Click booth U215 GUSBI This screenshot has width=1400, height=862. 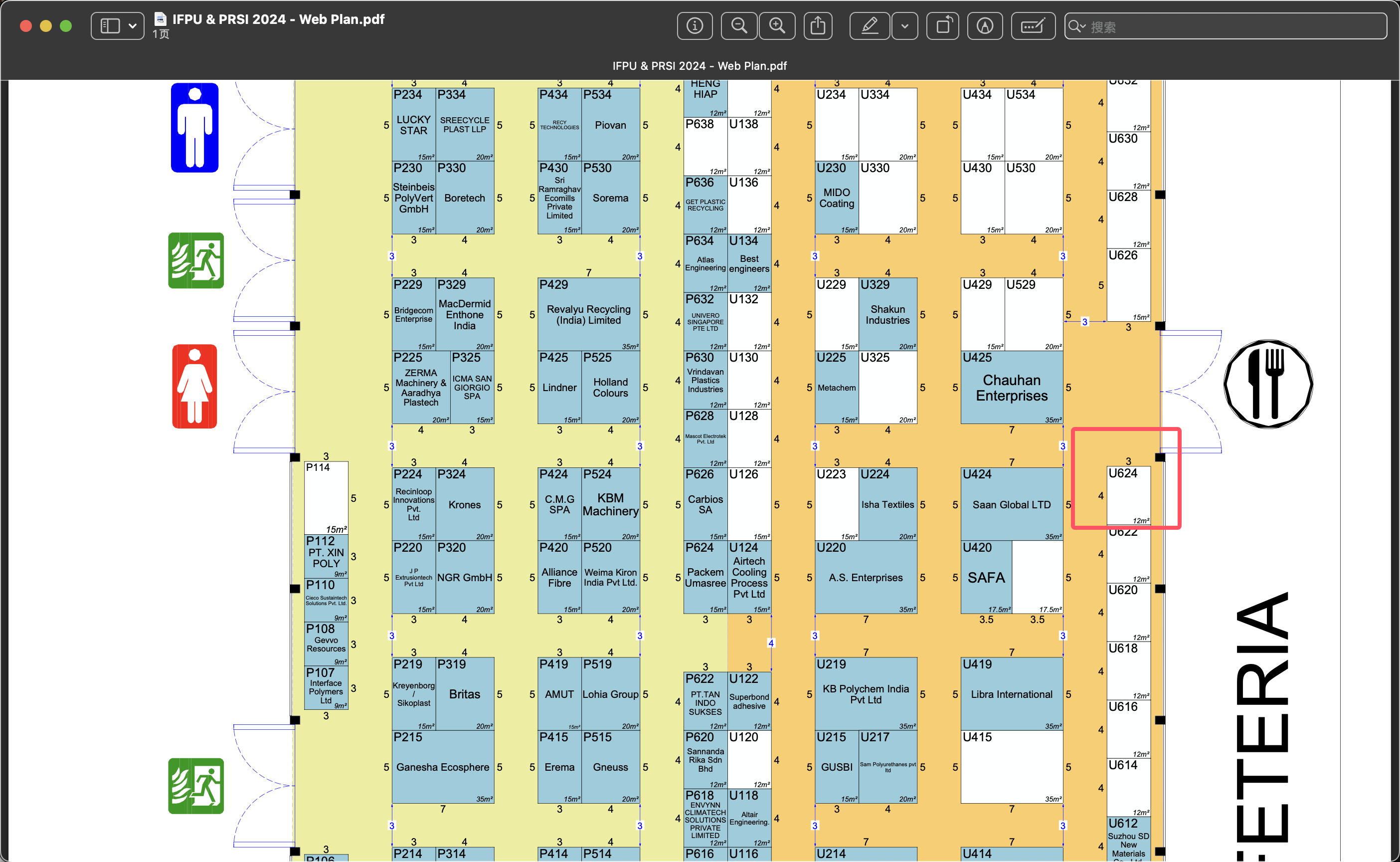pyautogui.click(x=837, y=767)
